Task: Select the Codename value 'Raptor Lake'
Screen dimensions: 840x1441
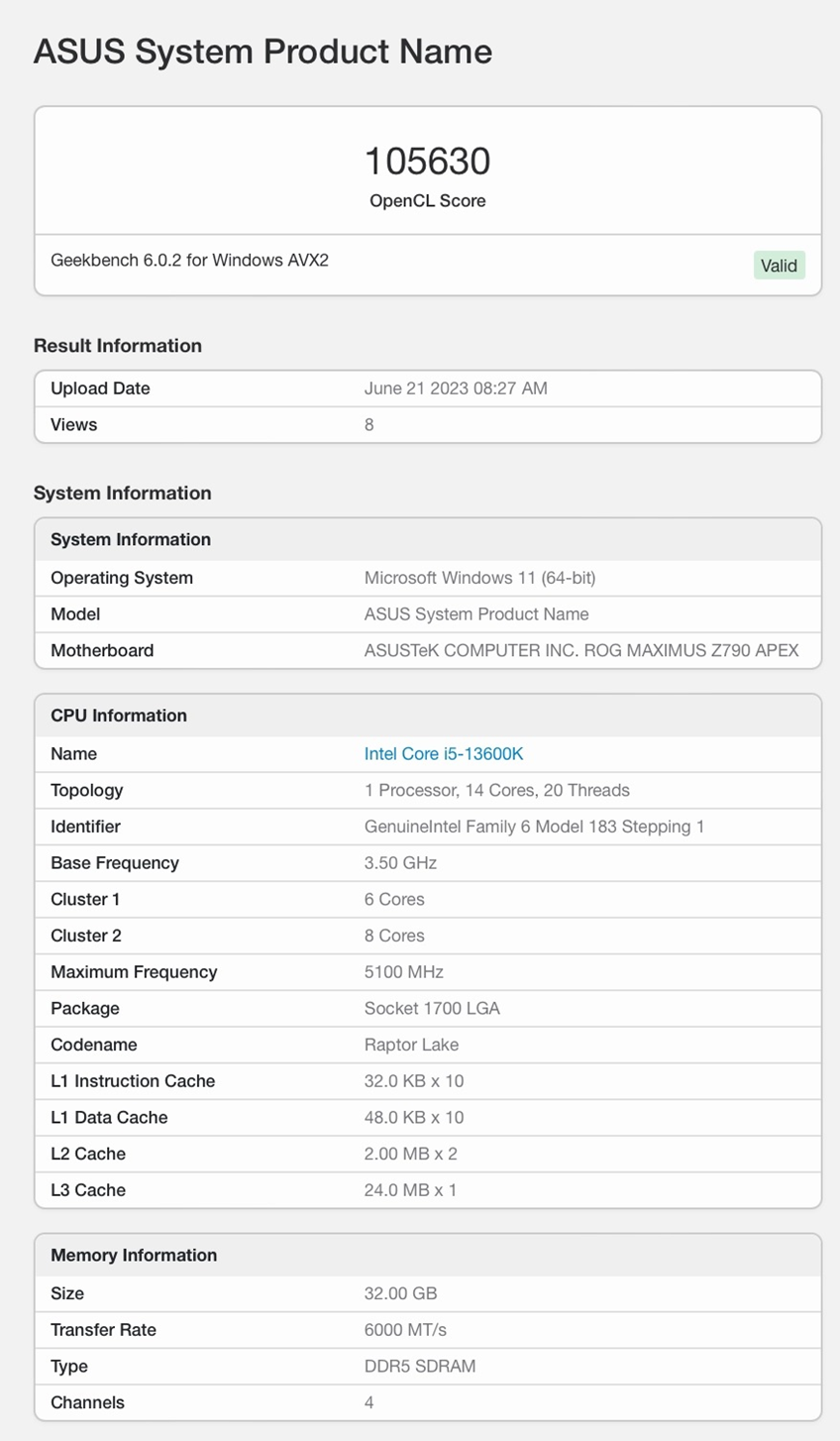Action: tap(411, 1044)
